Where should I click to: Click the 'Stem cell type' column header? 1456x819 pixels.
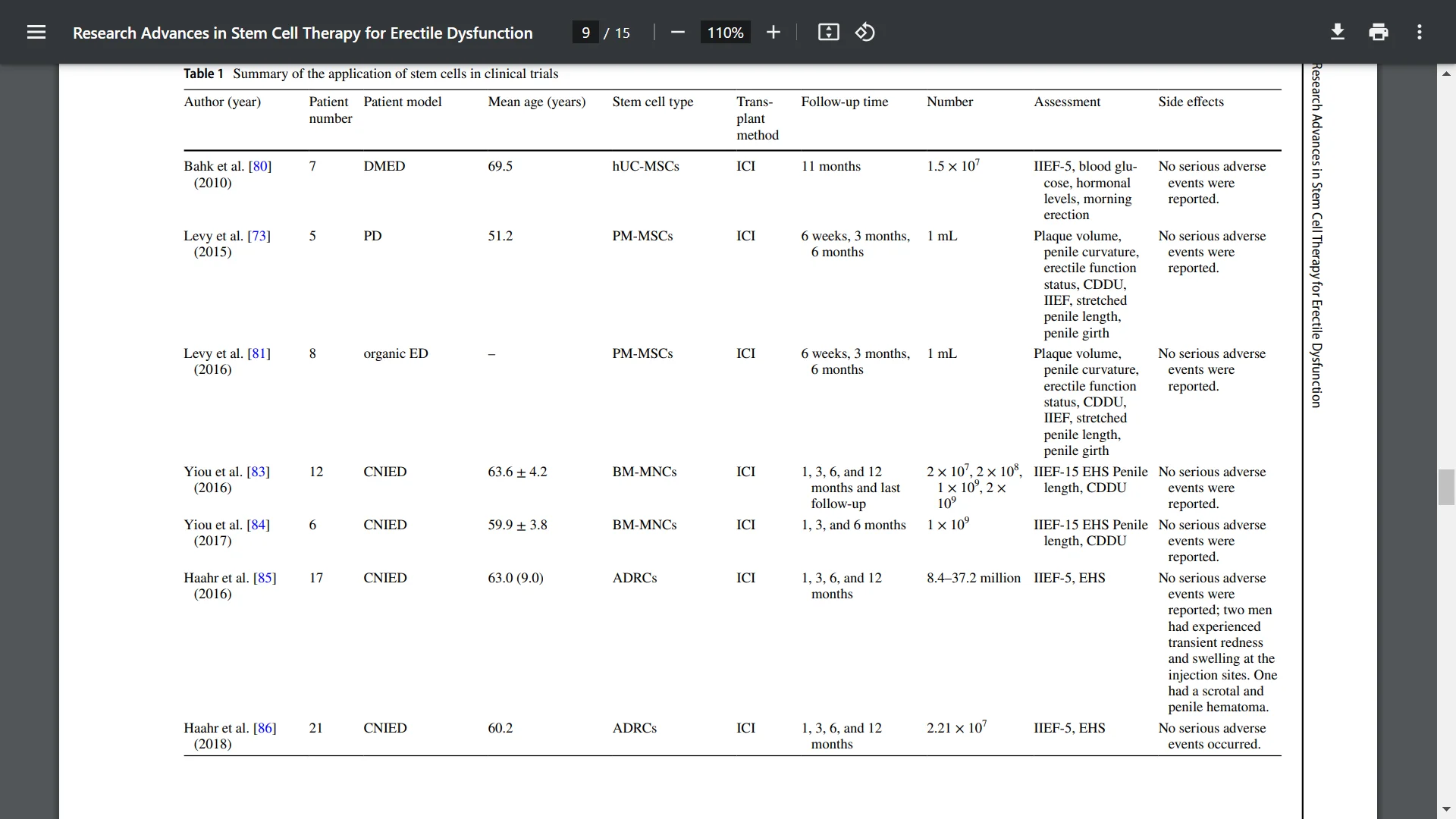tap(653, 102)
